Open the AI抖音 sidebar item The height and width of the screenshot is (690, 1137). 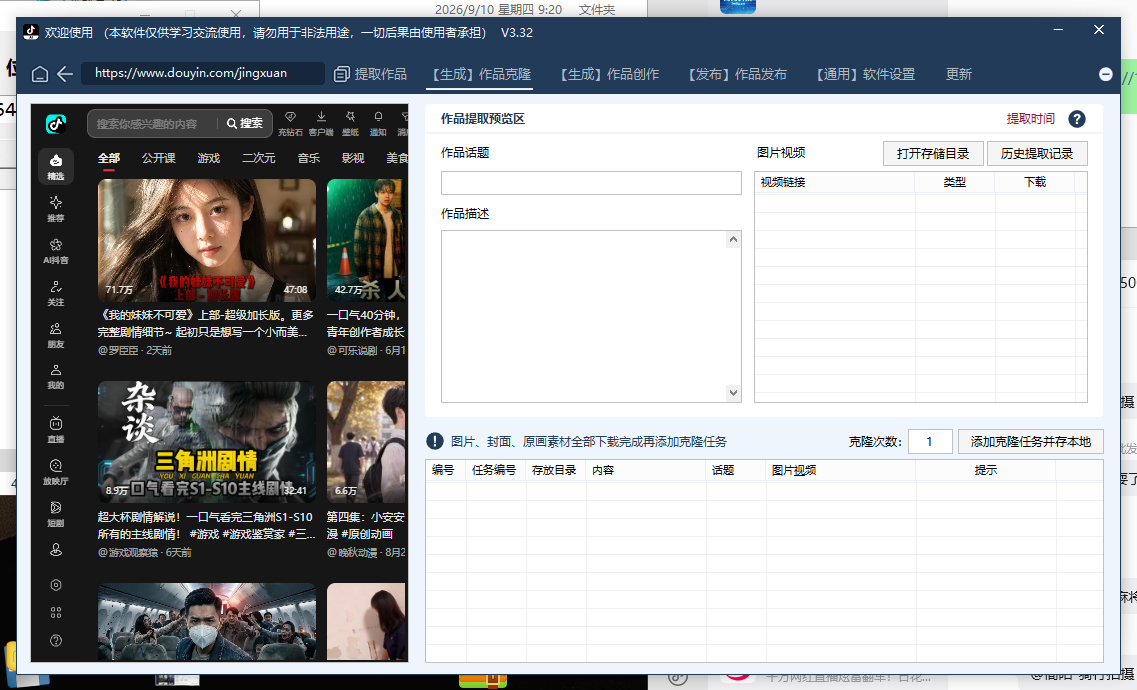pyautogui.click(x=56, y=251)
